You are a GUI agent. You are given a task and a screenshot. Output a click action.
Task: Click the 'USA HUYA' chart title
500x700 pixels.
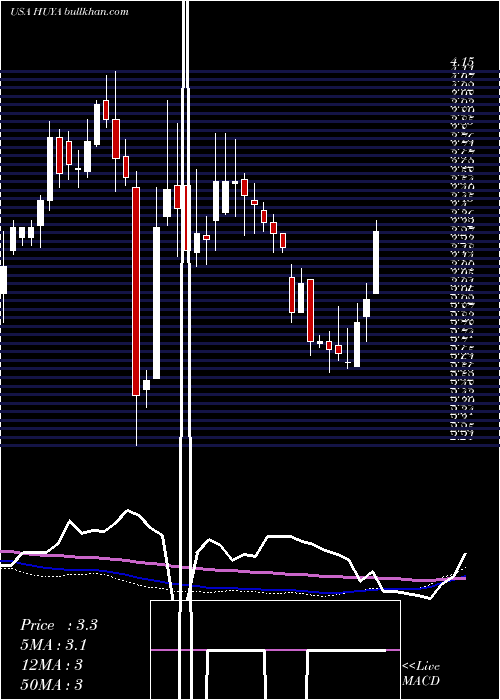(x=37, y=11)
